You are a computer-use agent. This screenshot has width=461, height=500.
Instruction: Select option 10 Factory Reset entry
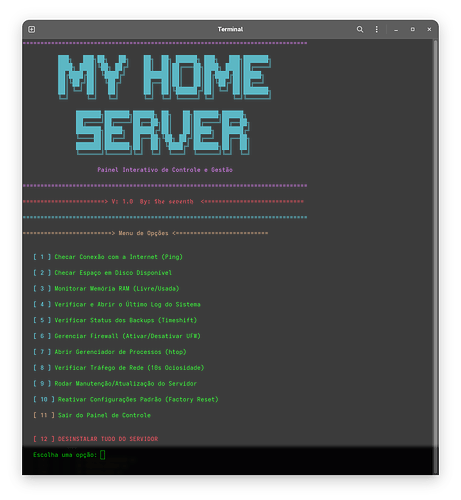click(126, 399)
